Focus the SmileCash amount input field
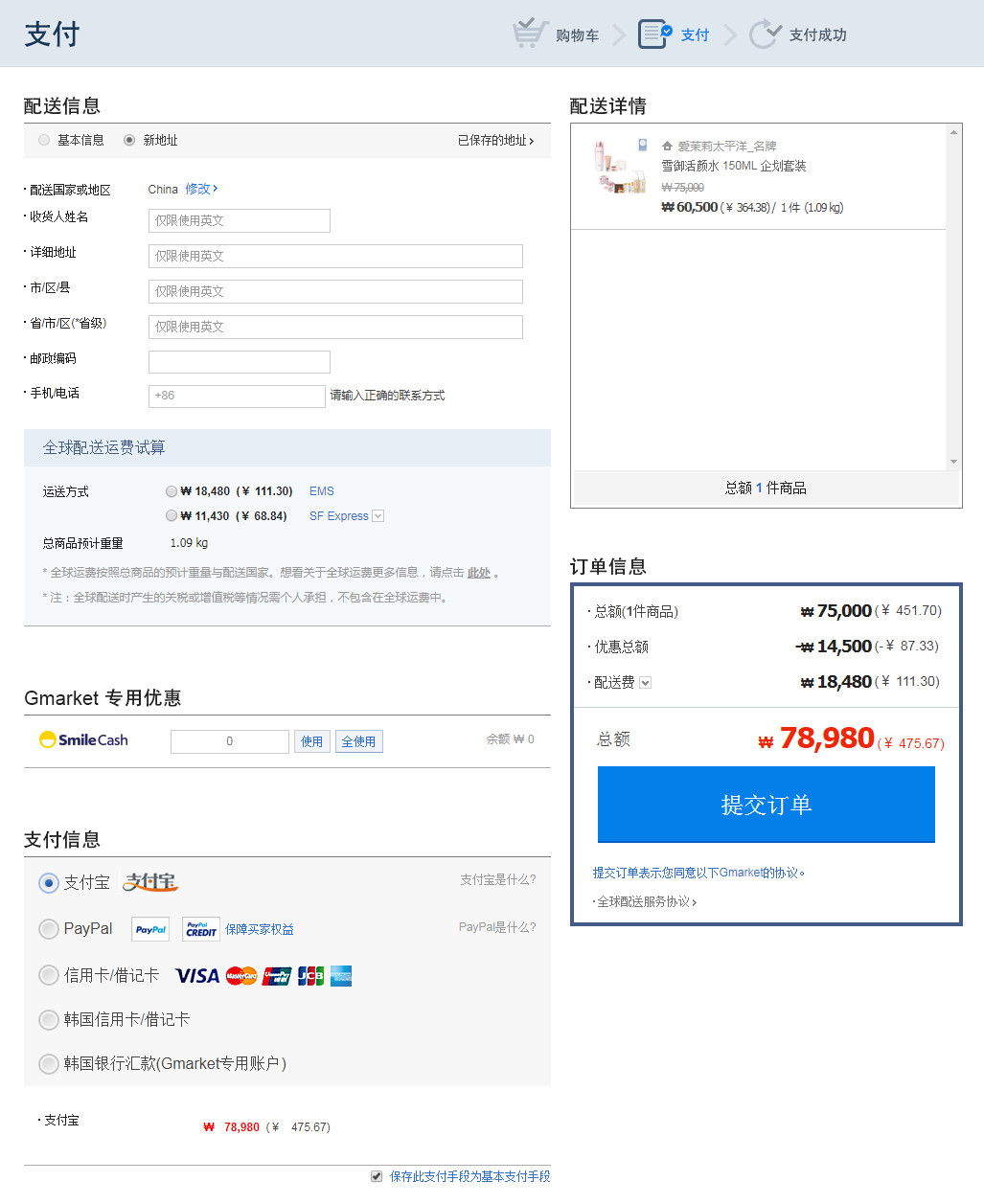Viewport: 984px width, 1204px height. pos(230,741)
